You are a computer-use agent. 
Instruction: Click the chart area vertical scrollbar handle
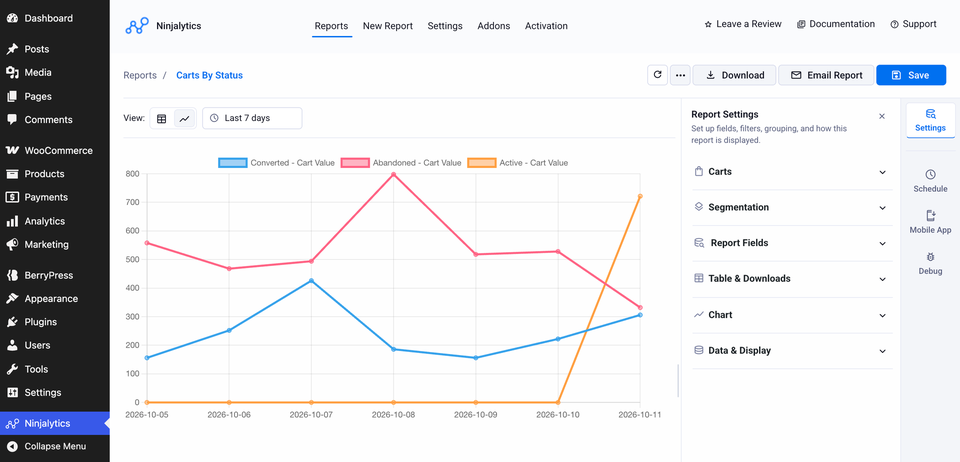pos(677,381)
